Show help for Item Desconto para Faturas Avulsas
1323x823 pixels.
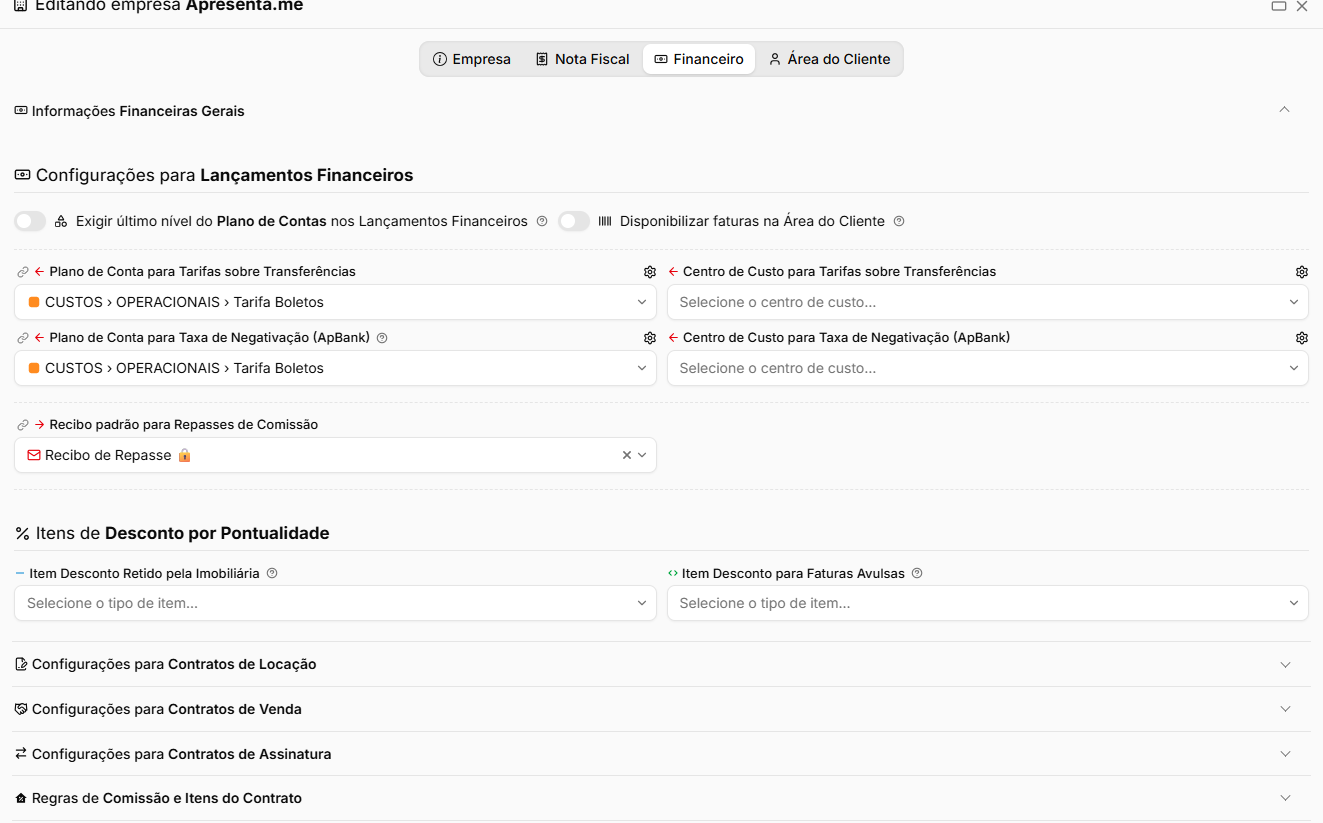(x=917, y=574)
